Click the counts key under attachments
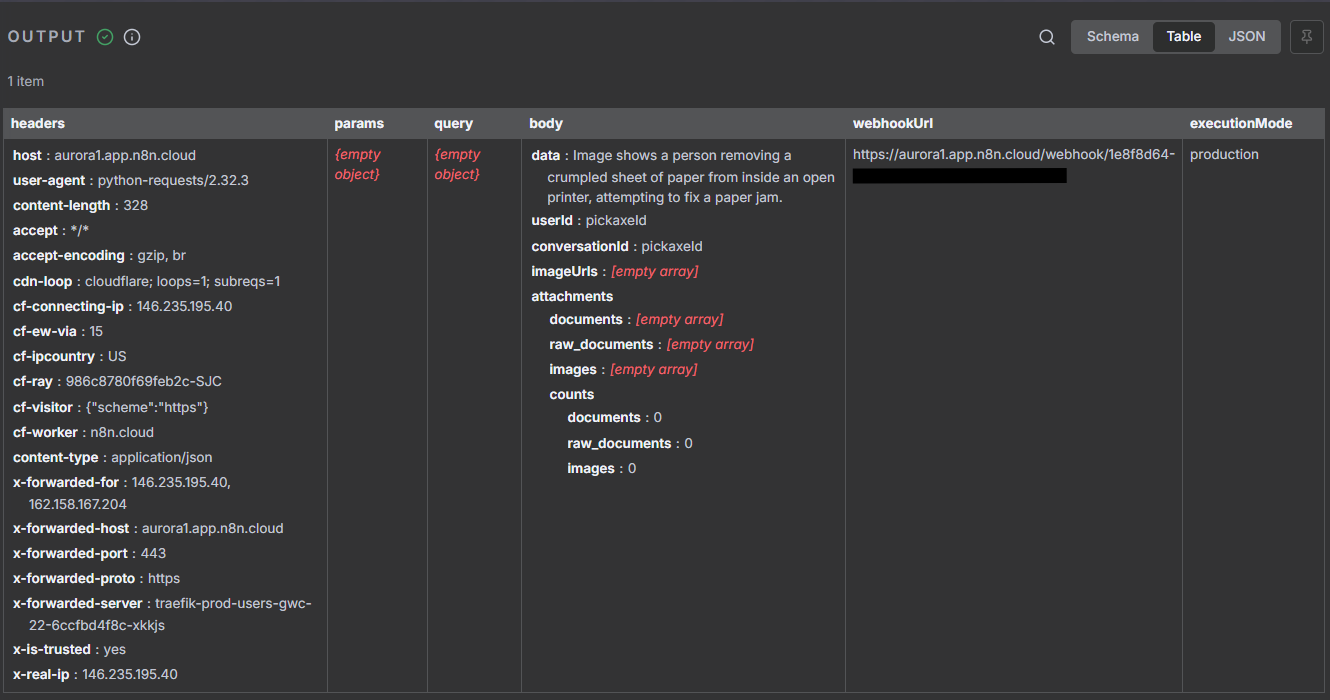Viewport: 1330px width, 700px height. [x=571, y=395]
